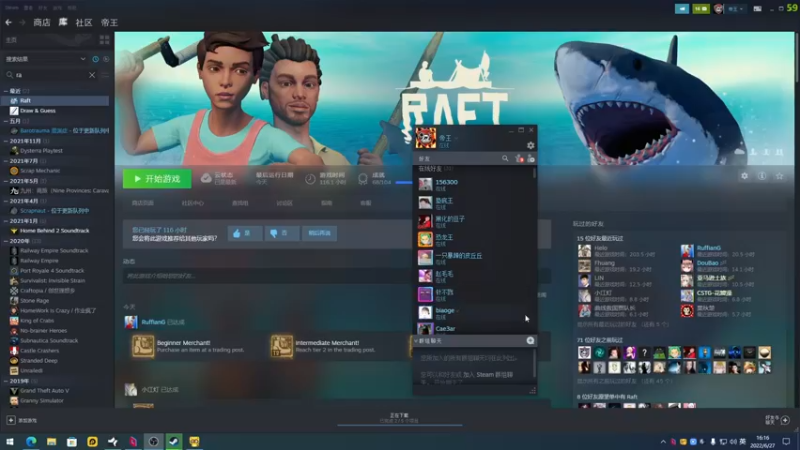Open friends and chat button bottom right

click(778, 420)
